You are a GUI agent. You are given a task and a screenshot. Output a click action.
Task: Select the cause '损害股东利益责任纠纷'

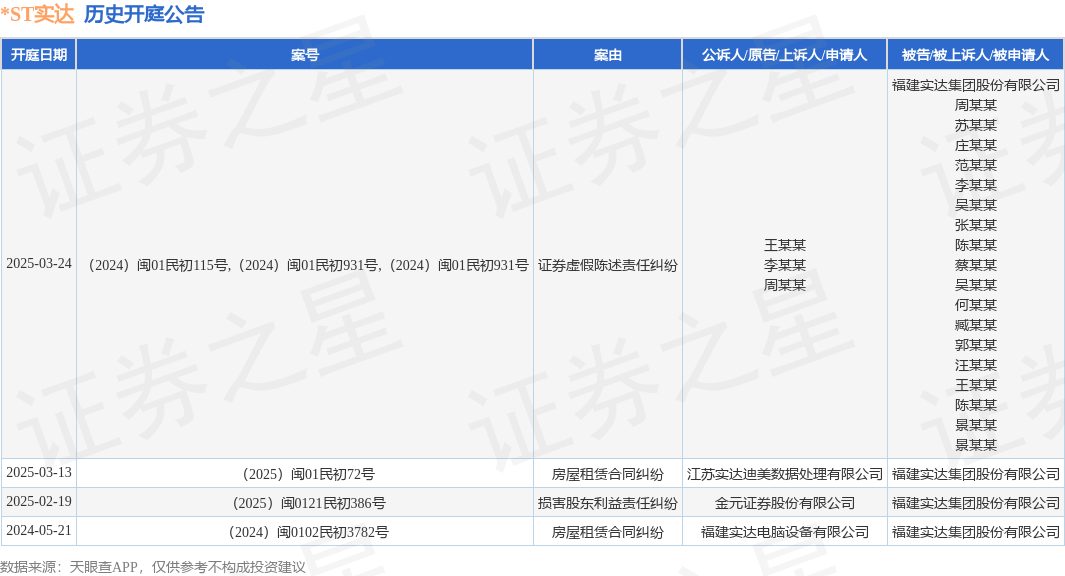point(607,503)
